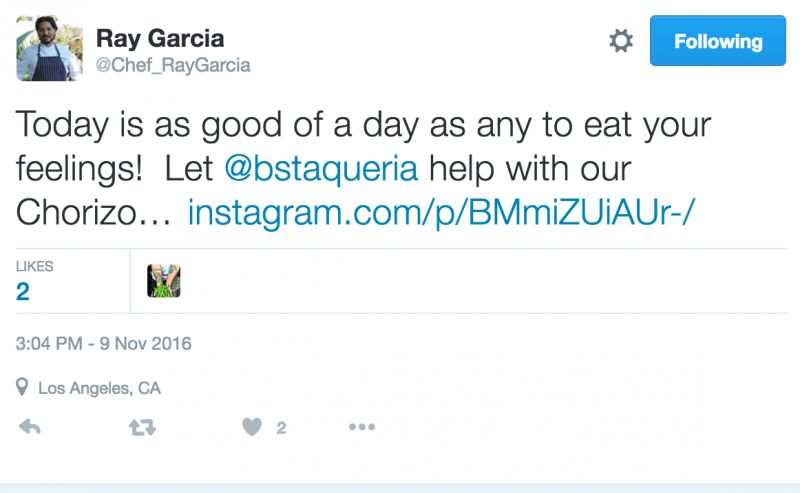Open Ray Garcia's profile via his name

(160, 39)
